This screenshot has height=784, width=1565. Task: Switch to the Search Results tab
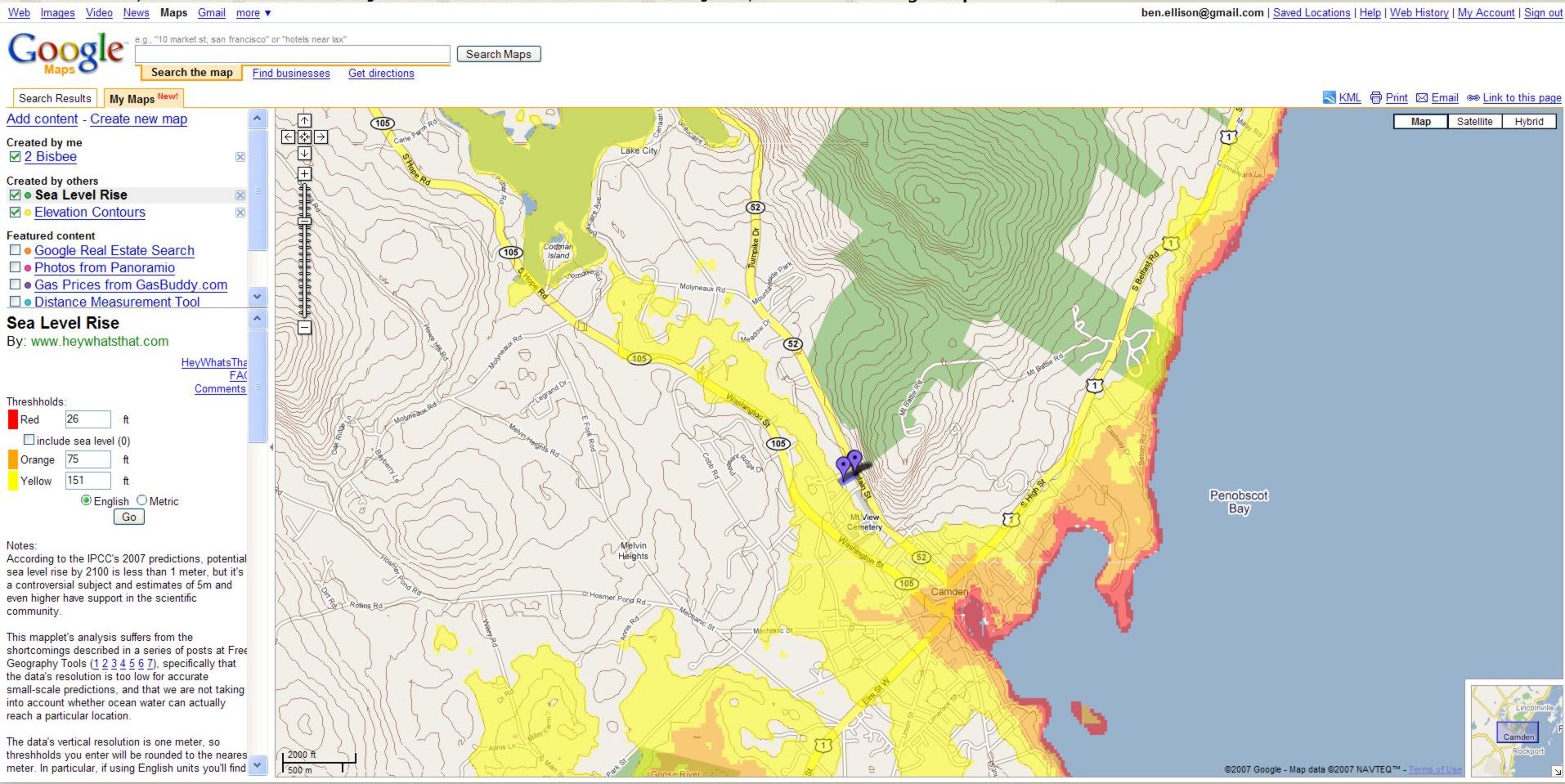click(x=55, y=98)
